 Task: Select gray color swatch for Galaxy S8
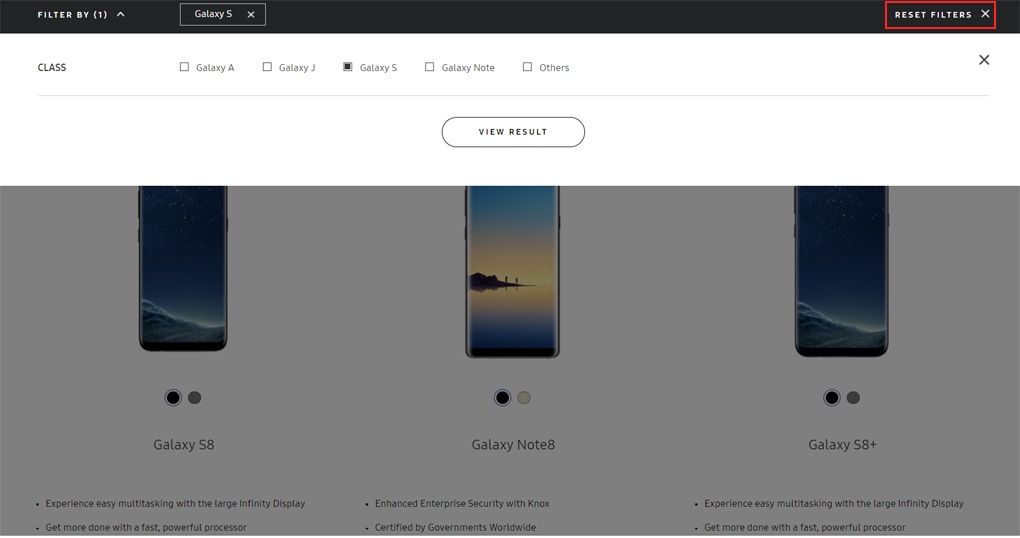[195, 397]
